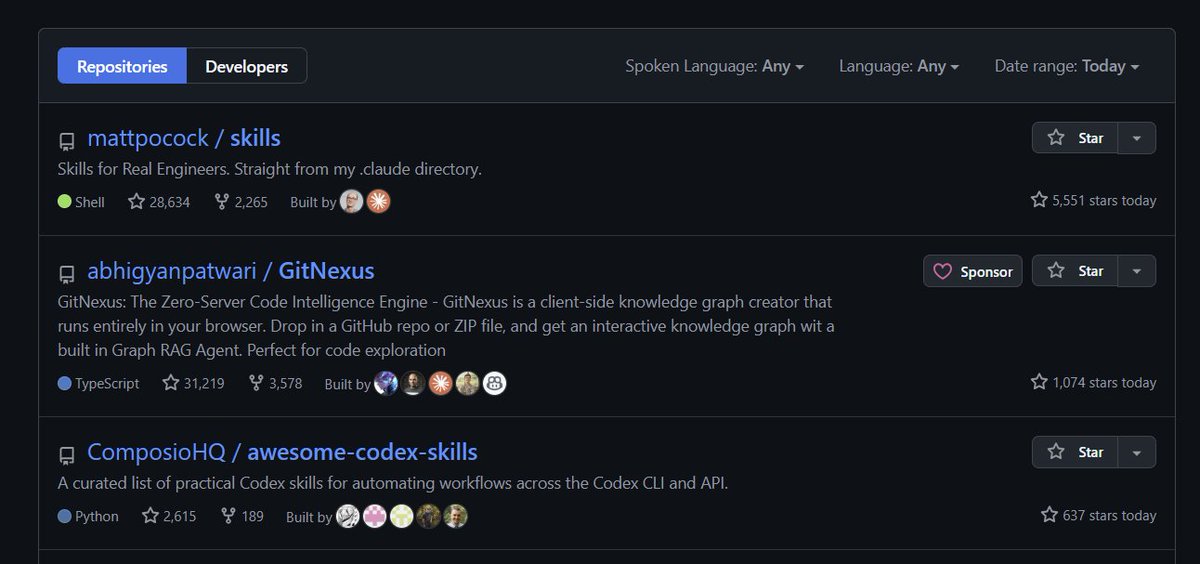Click white bot contributor avatar on GitNexus
1200x564 pixels.
point(494,383)
